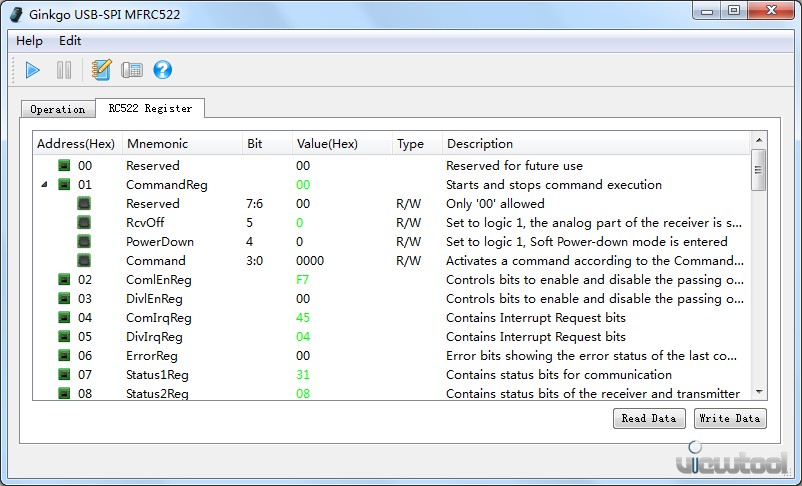
Task: Select the RcvOff mnemonic text
Action: (145, 223)
